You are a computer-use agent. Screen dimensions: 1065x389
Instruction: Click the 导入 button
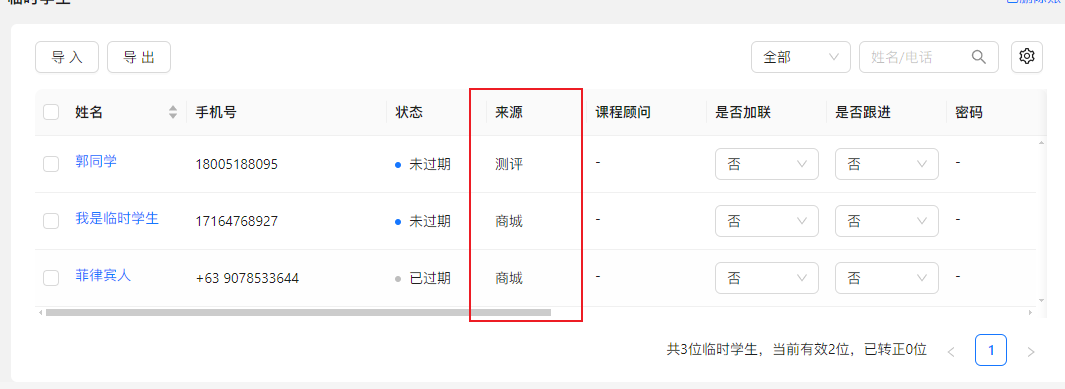(67, 57)
